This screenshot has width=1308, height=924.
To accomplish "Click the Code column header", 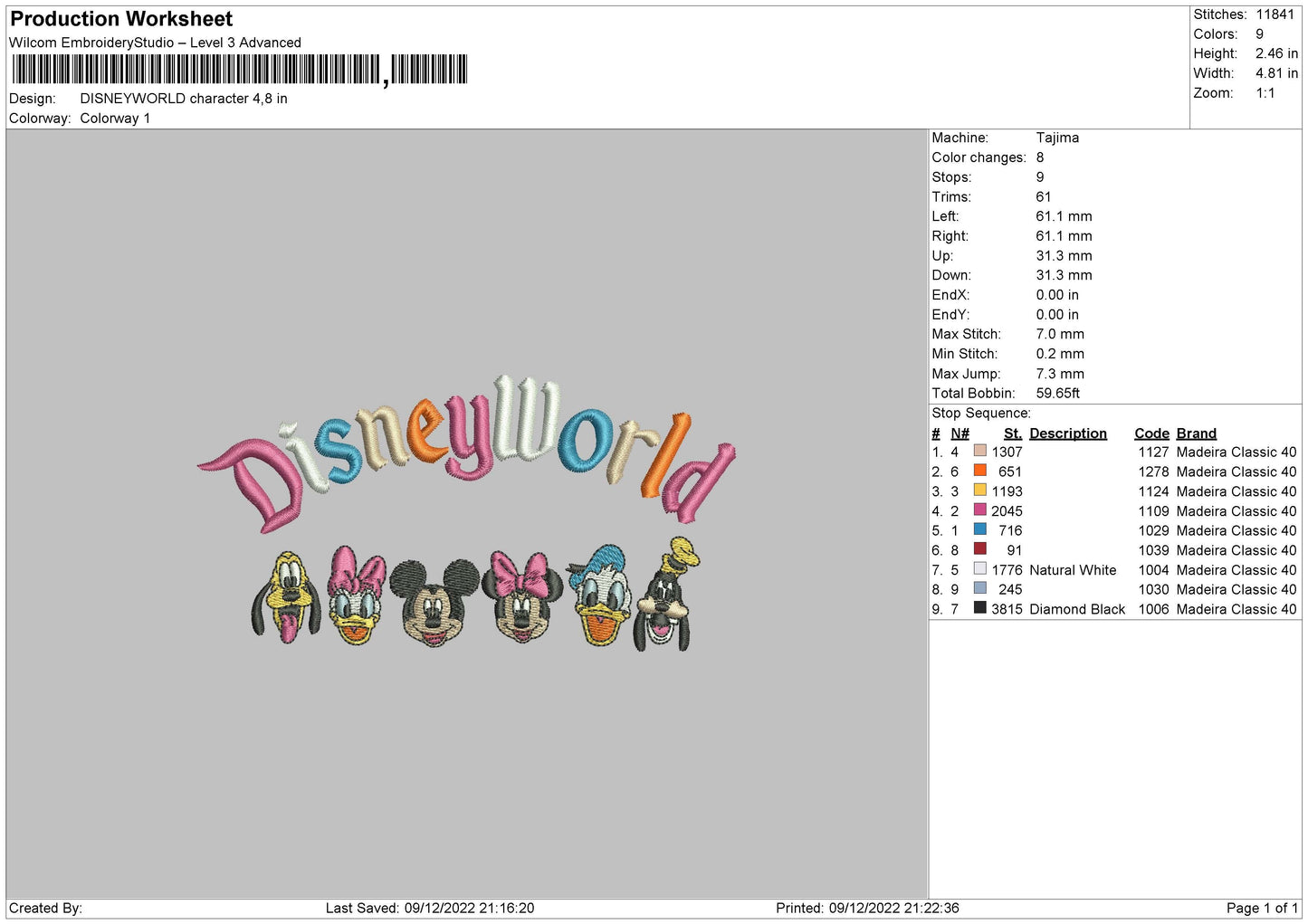I will pos(1151,433).
